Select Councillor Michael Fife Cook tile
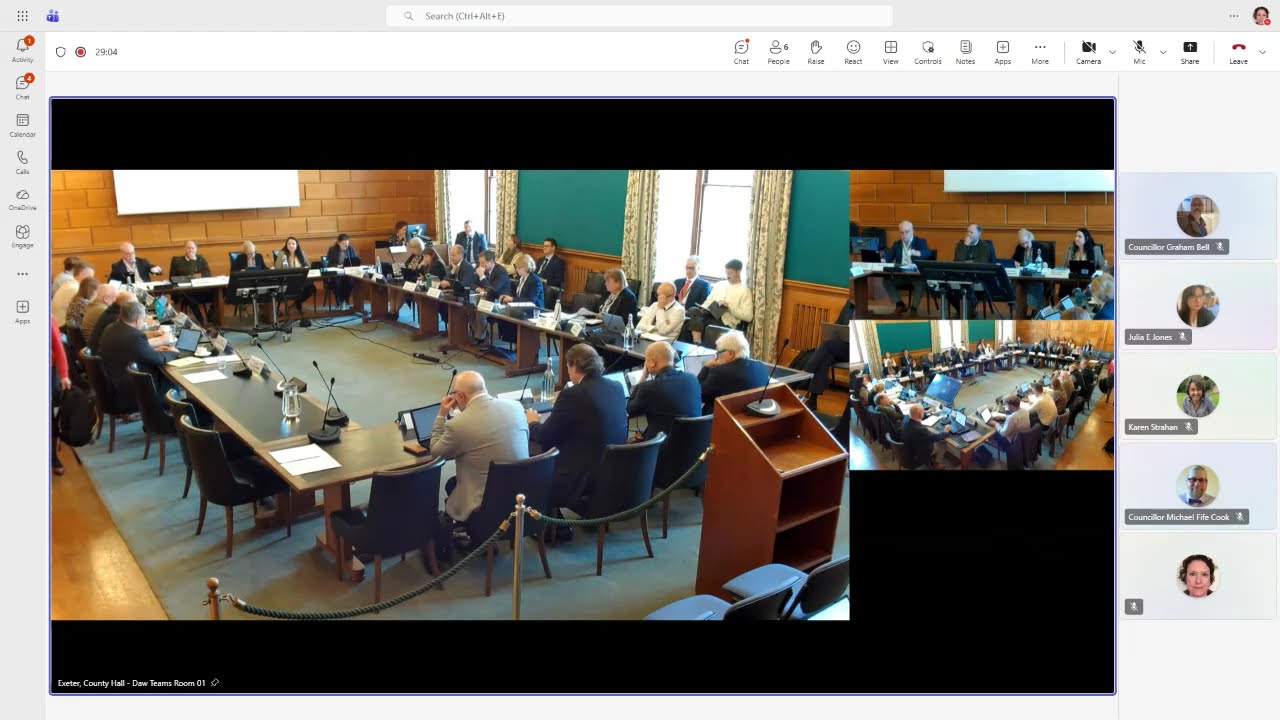The height and width of the screenshot is (720, 1280). (1197, 485)
